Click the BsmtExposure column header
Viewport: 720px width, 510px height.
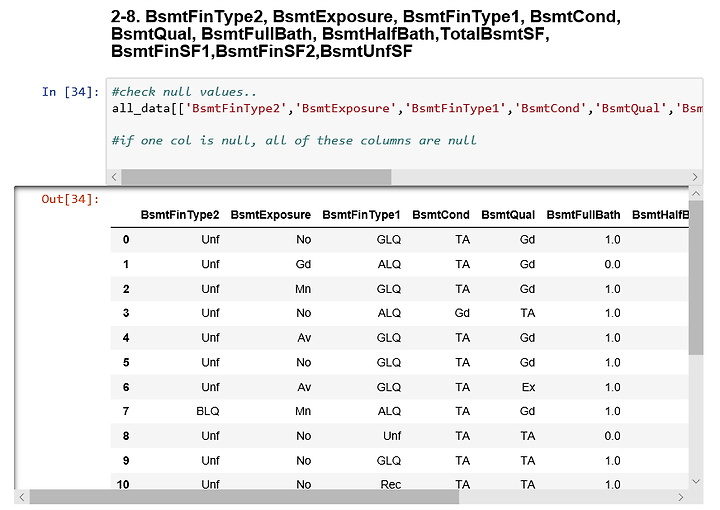[270, 215]
